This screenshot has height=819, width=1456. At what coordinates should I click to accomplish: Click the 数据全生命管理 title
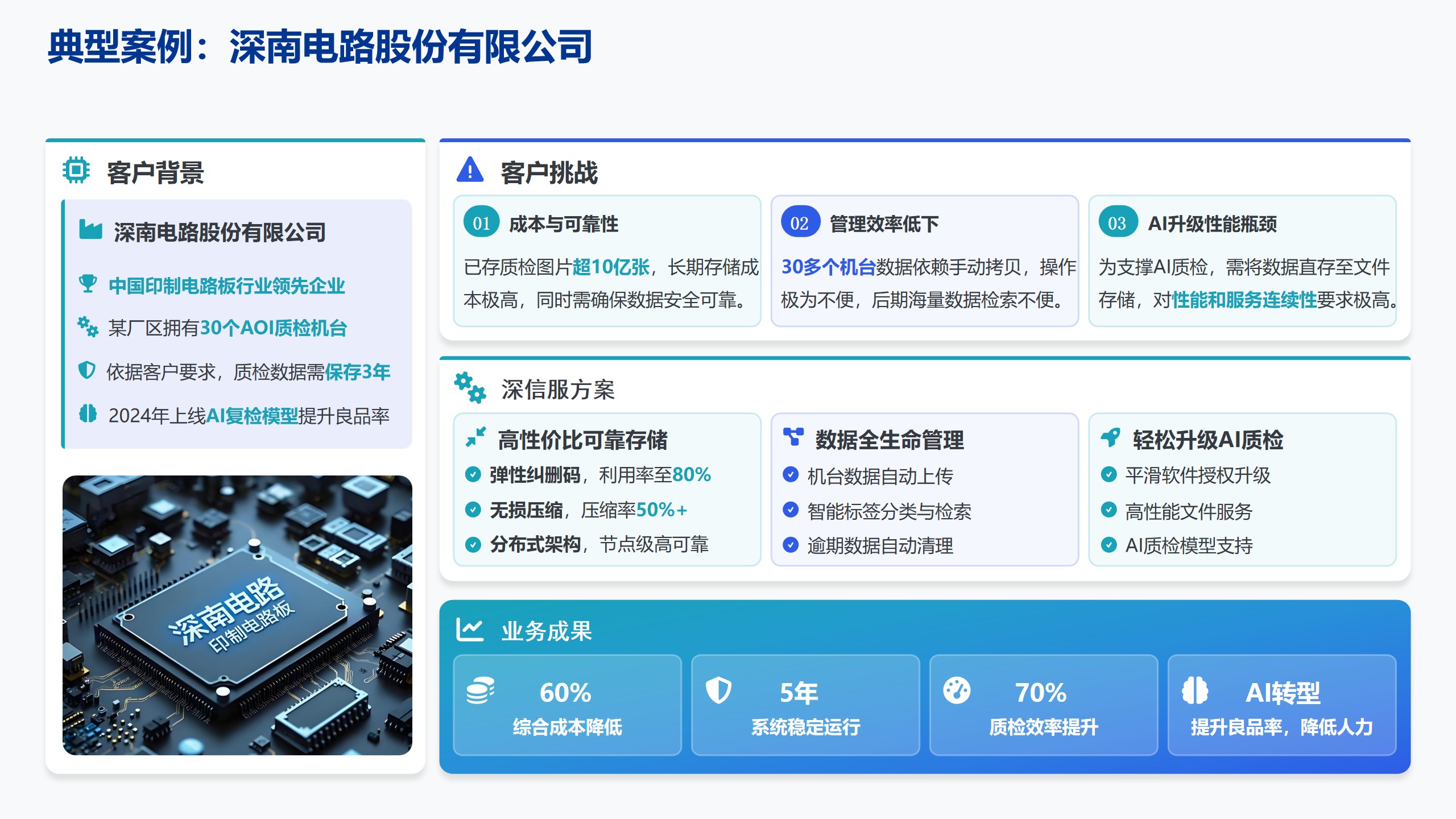click(x=890, y=440)
